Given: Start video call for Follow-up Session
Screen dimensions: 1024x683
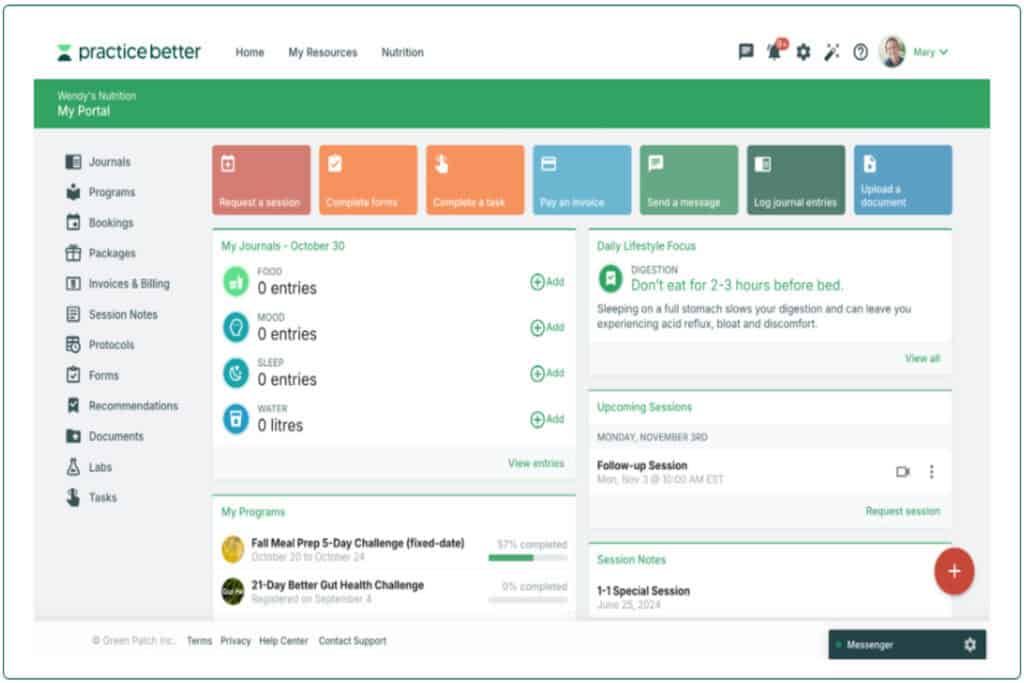Looking at the screenshot, I should tap(903, 471).
